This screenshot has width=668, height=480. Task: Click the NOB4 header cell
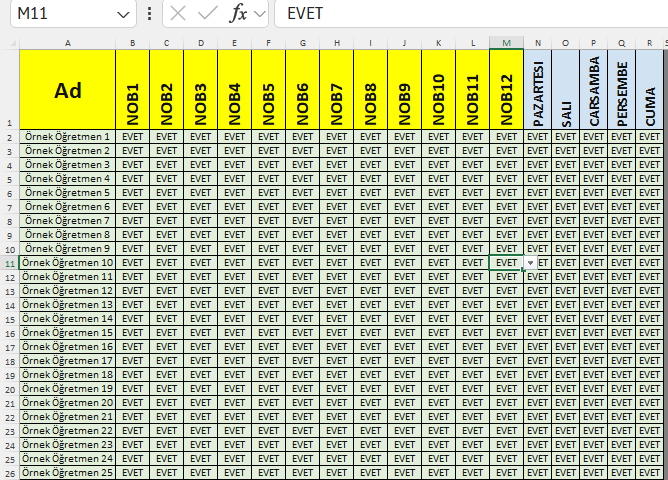(x=234, y=90)
